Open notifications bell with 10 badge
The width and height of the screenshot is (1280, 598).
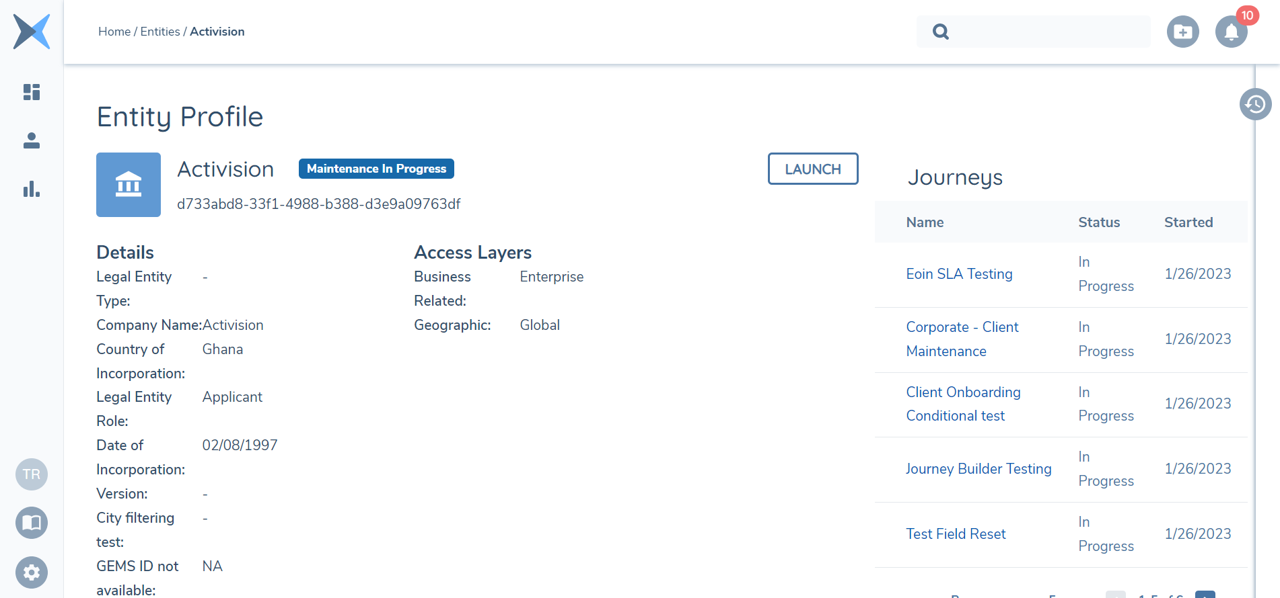(x=1231, y=32)
